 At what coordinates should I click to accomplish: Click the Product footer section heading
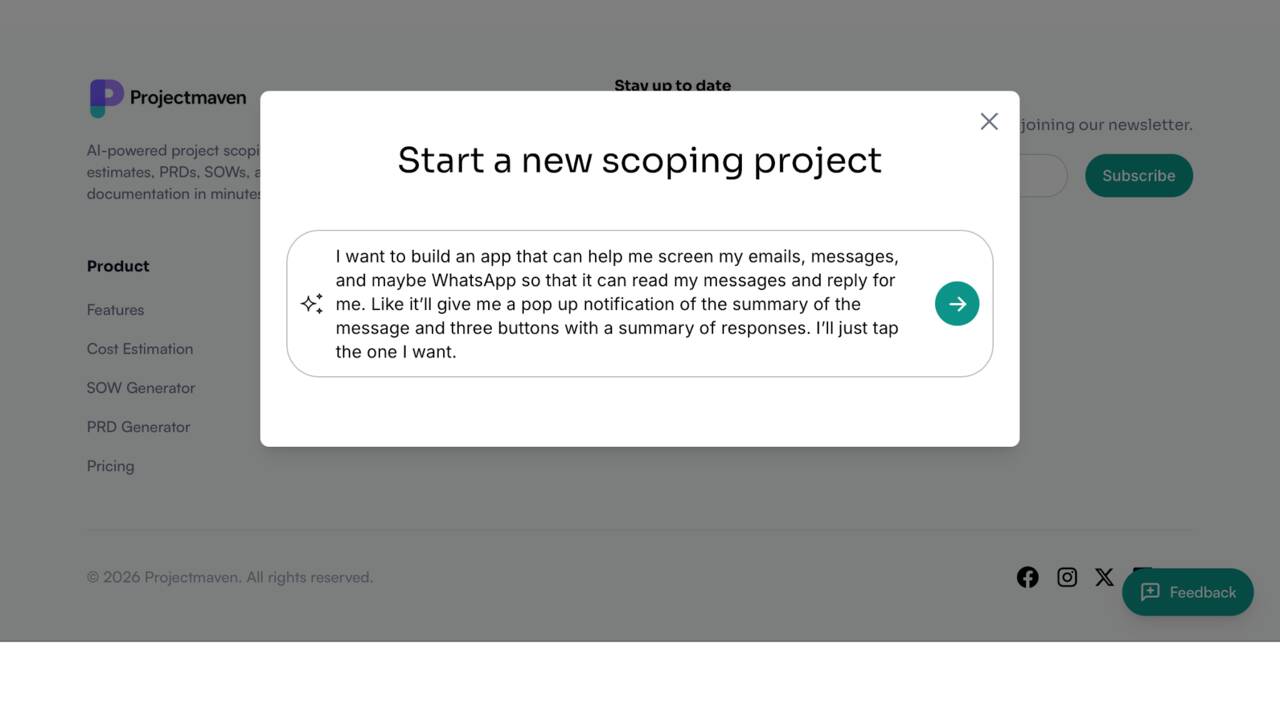118,266
